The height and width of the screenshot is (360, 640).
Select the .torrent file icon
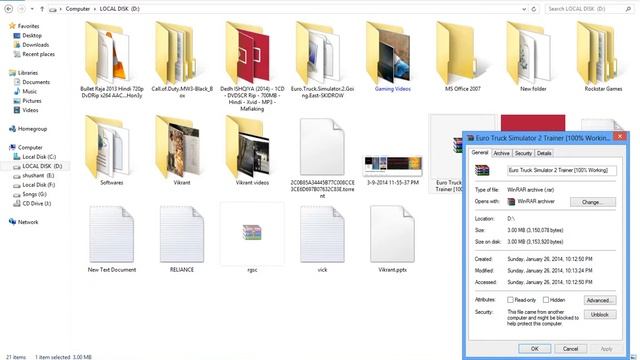coord(322,147)
